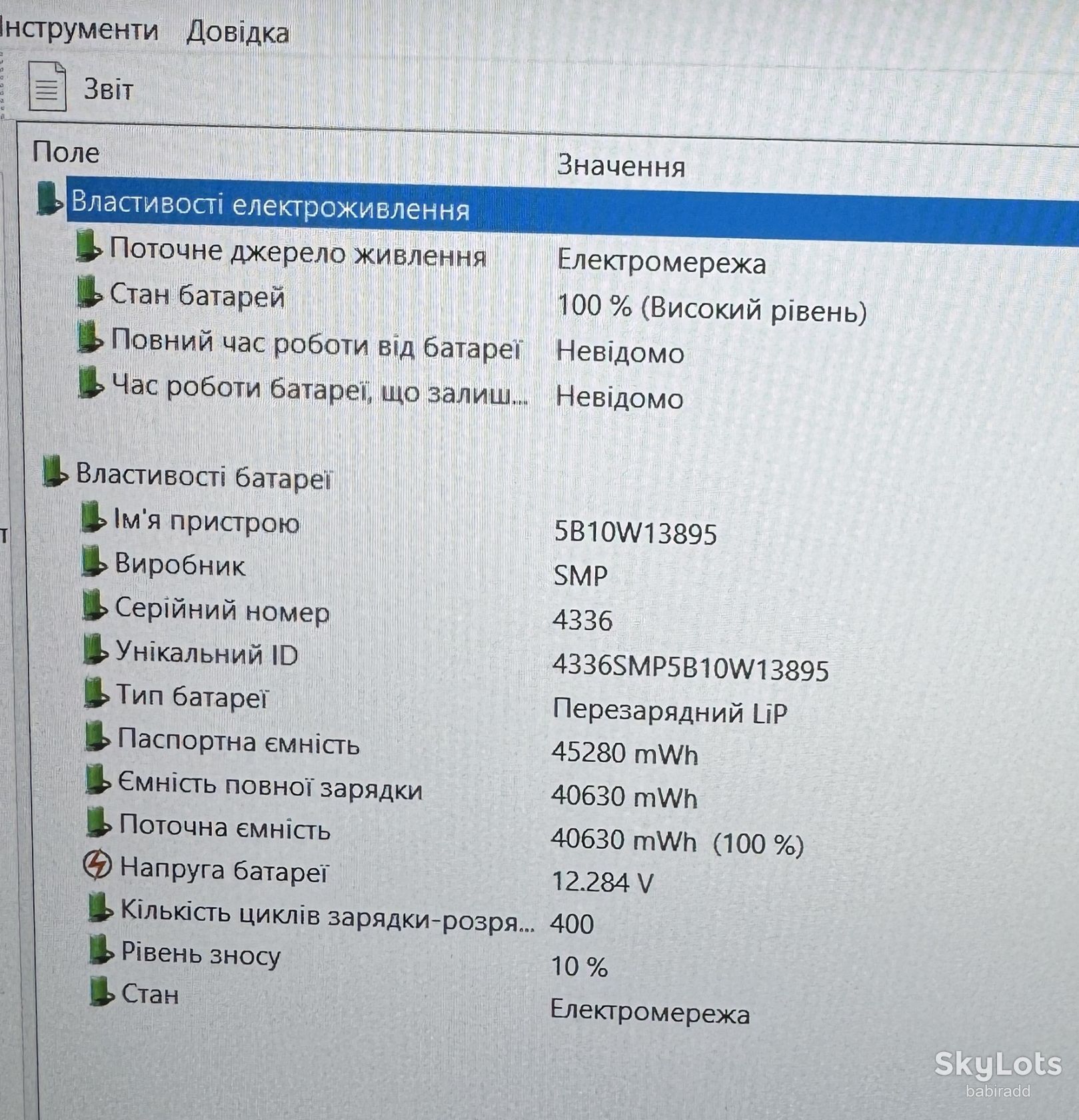Select the Властивості батареї group row
1079x1120 pixels.
click(203, 477)
